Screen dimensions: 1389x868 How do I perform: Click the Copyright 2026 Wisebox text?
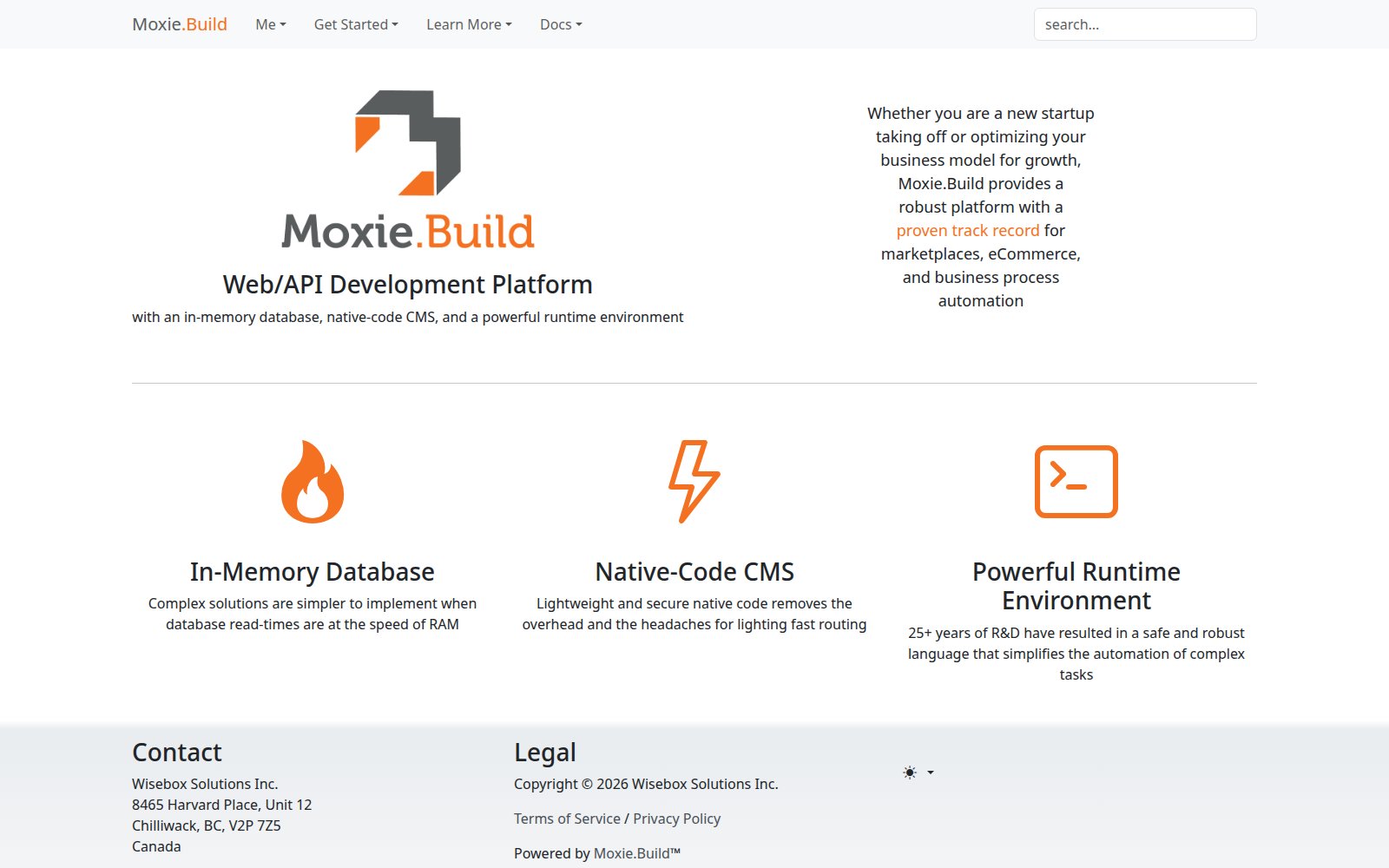[646, 784]
